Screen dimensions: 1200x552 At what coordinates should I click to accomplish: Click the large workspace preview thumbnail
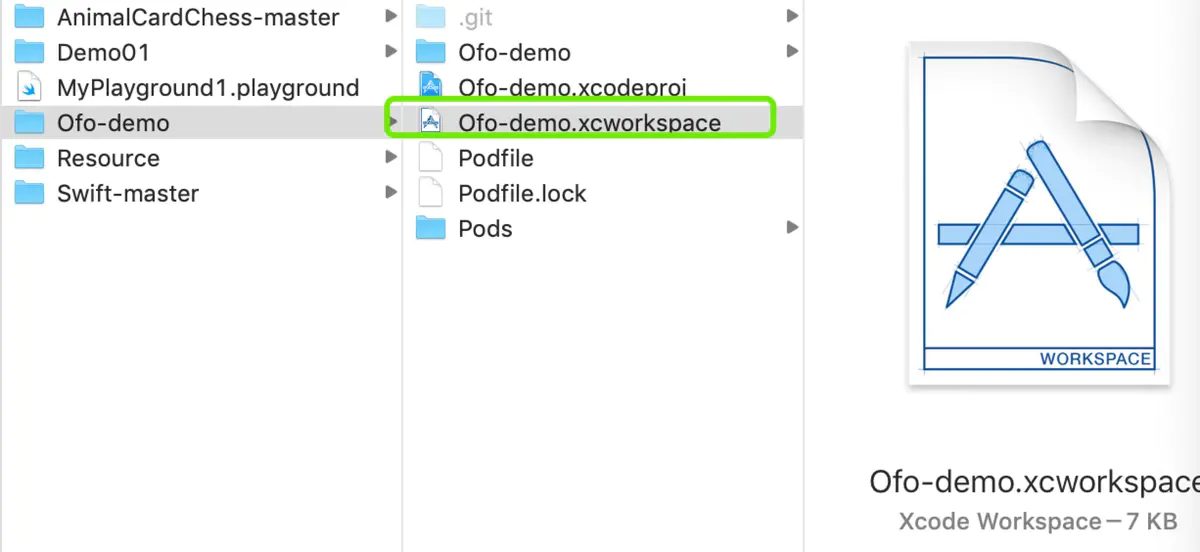[1039, 214]
